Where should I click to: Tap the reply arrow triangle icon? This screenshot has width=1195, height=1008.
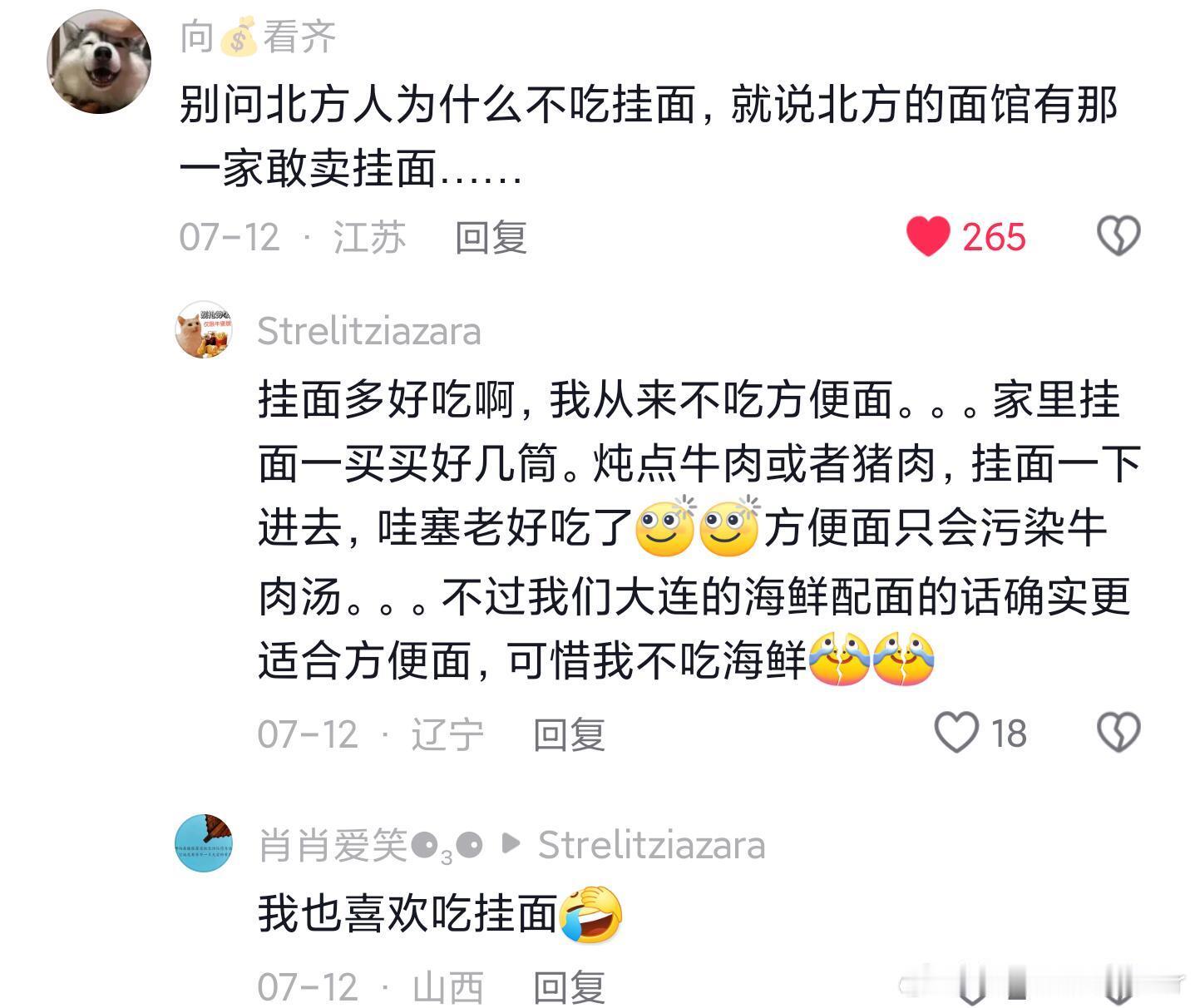tap(511, 844)
